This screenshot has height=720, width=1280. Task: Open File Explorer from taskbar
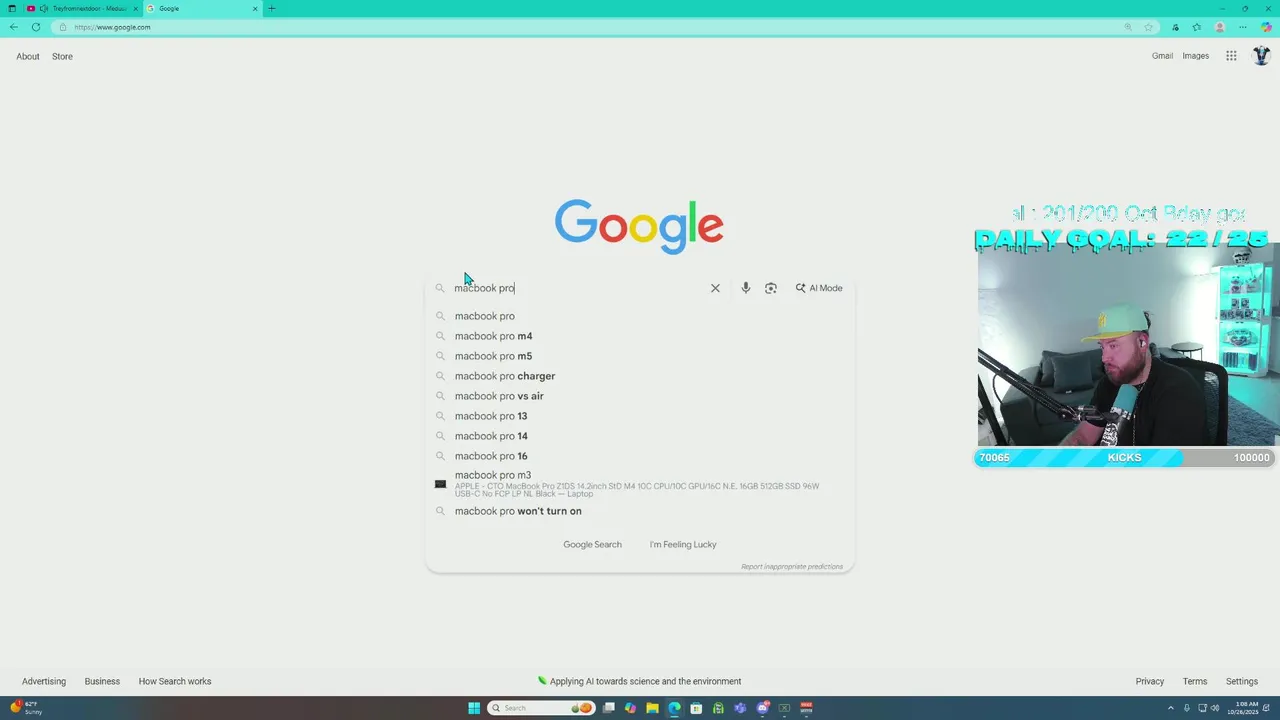[x=652, y=708]
